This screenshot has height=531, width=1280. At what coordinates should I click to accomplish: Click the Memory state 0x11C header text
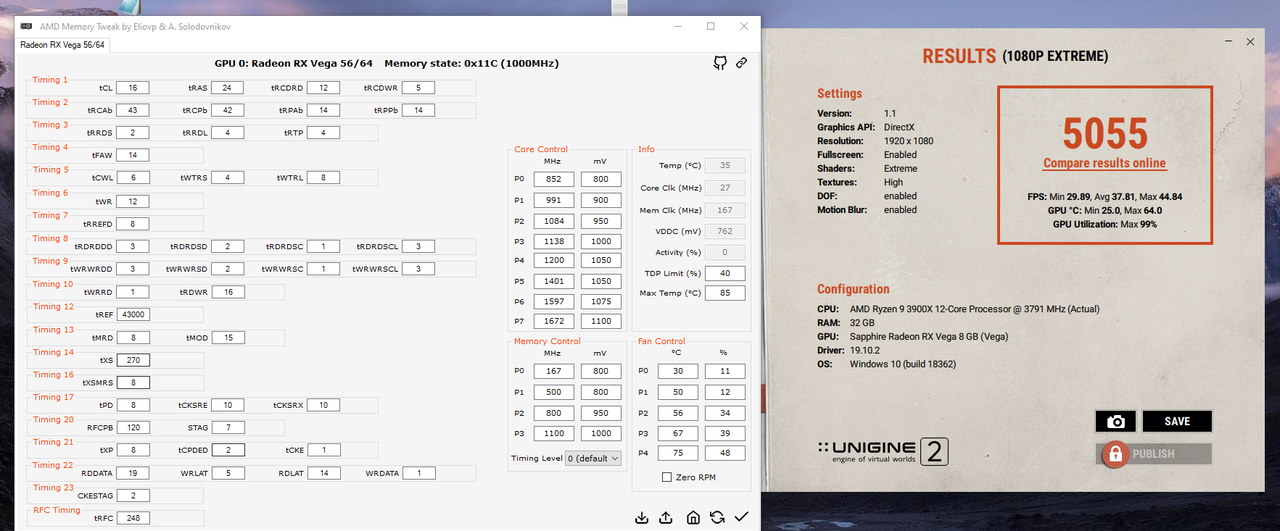pyautogui.click(x=471, y=63)
